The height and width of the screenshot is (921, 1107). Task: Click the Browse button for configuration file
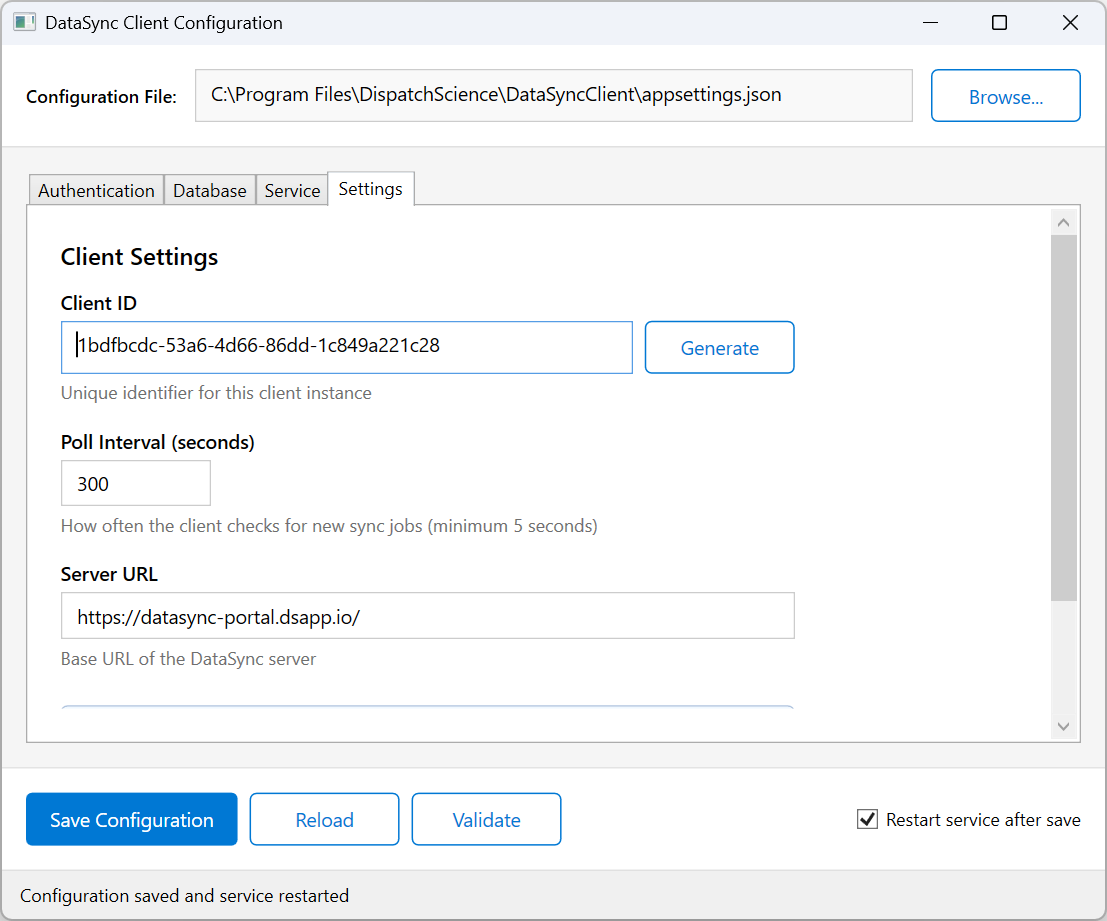pyautogui.click(x=1005, y=95)
